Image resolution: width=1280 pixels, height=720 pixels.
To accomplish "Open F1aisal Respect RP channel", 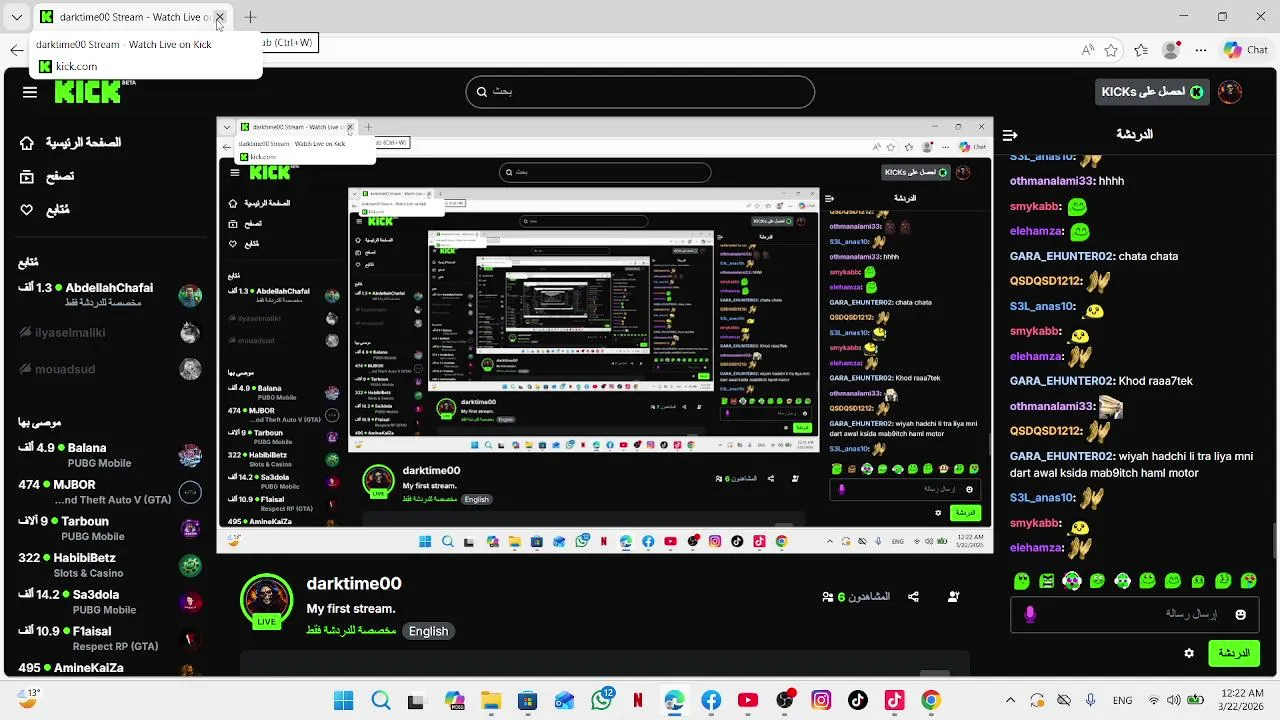I will [110, 638].
